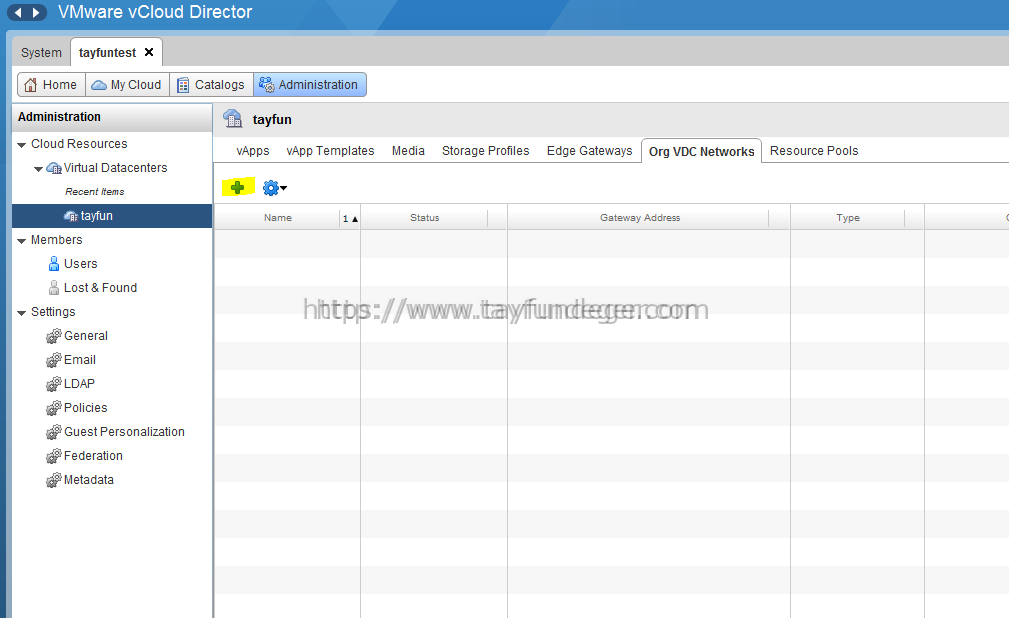The image size is (1009, 618).
Task: Open Policies settings
Action: (x=86, y=408)
